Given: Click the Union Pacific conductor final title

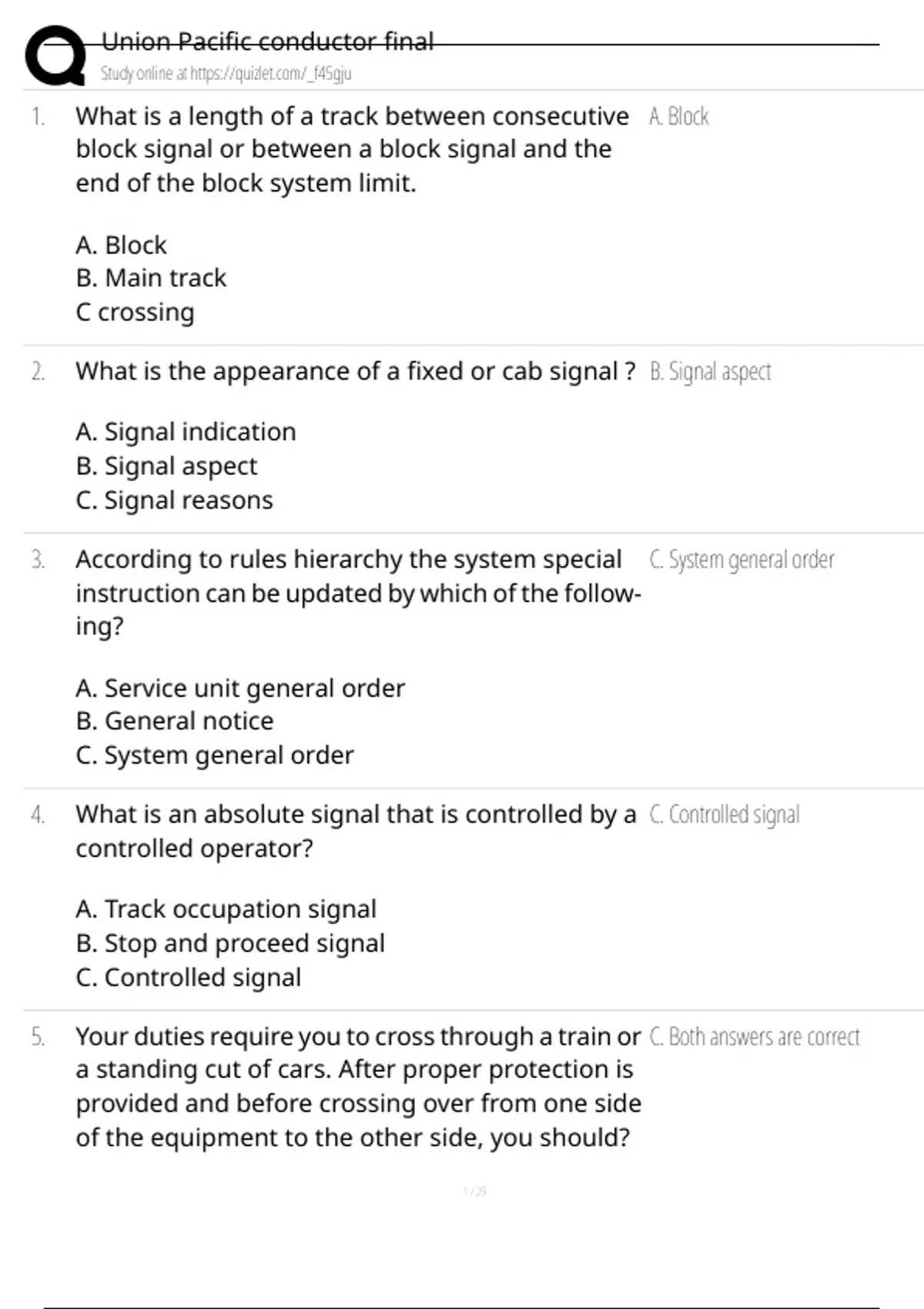Looking at the screenshot, I should point(267,41).
